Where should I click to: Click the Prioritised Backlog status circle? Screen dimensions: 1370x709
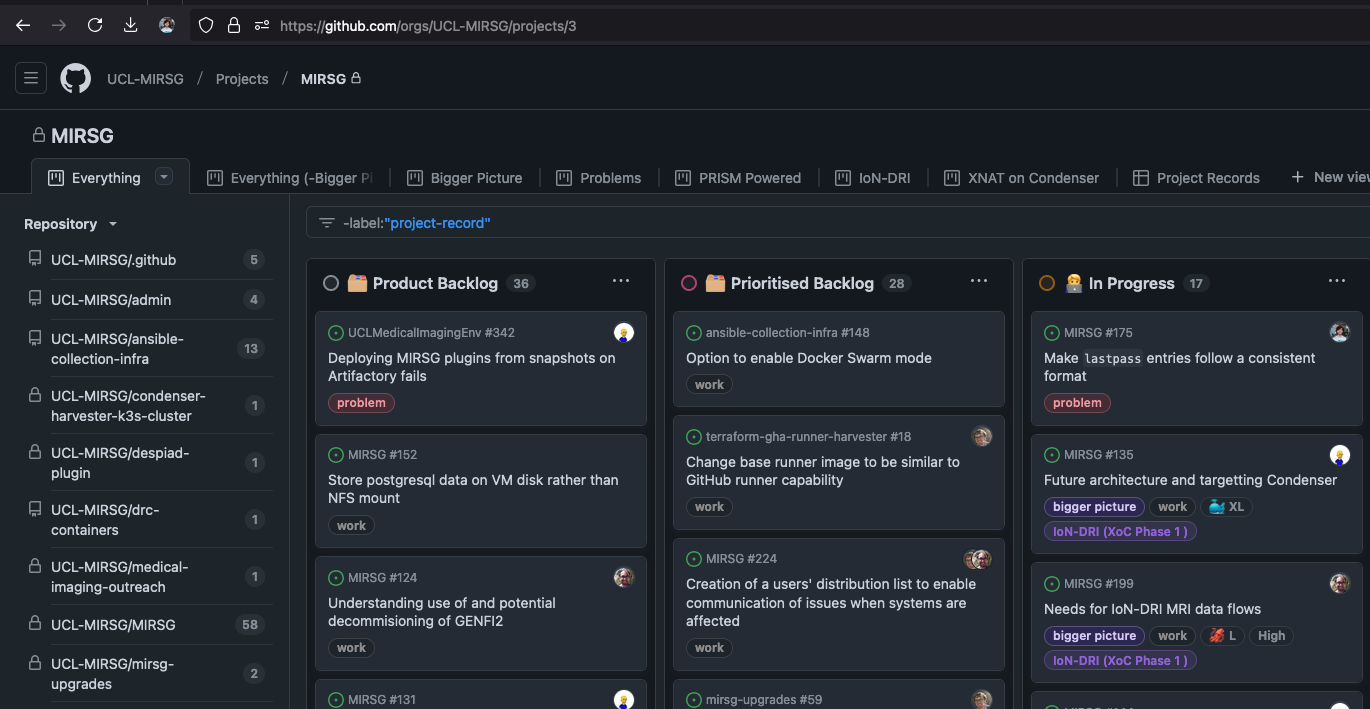(x=689, y=283)
